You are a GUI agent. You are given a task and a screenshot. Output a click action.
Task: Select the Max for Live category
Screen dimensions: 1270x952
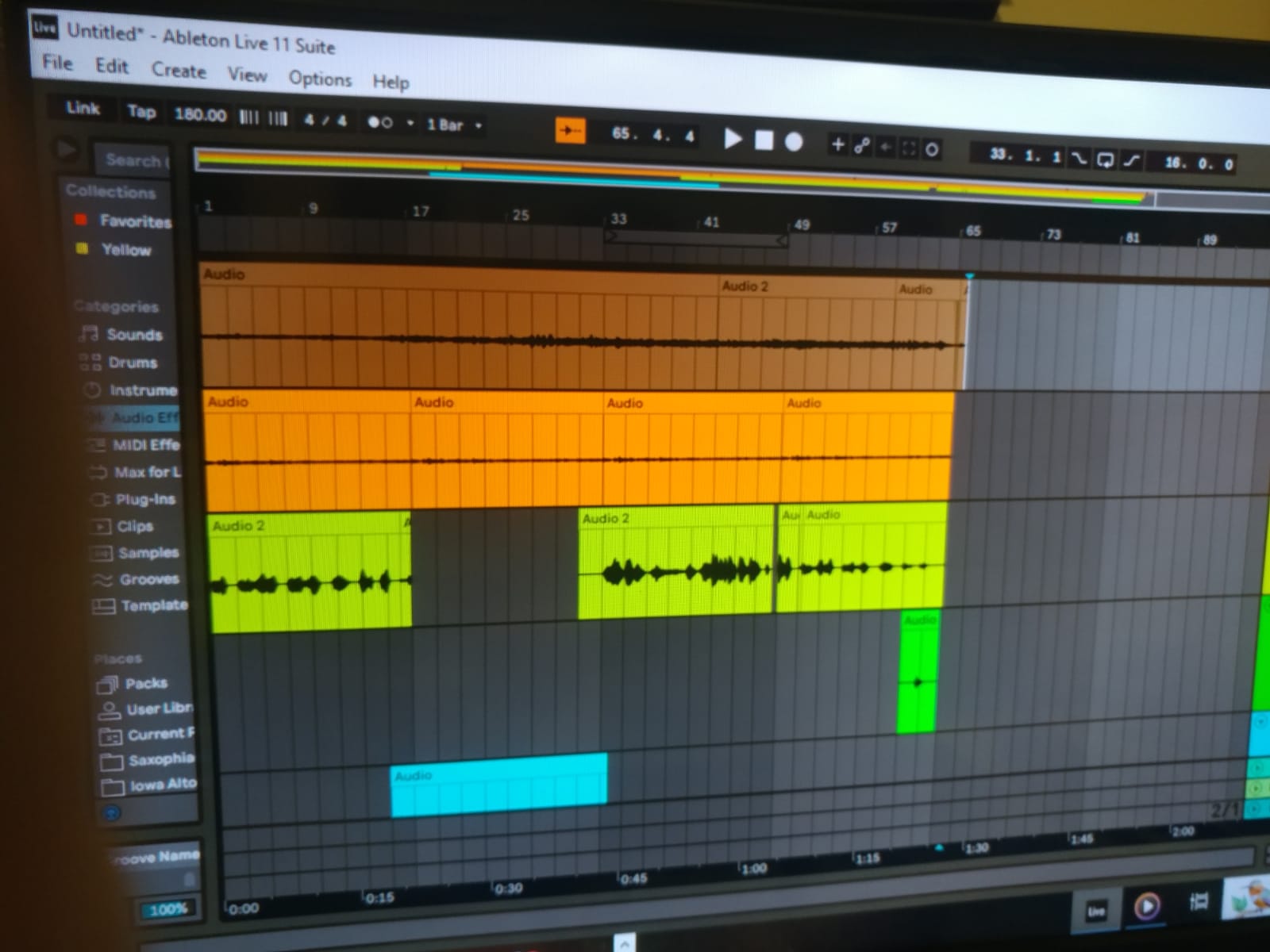tap(148, 473)
